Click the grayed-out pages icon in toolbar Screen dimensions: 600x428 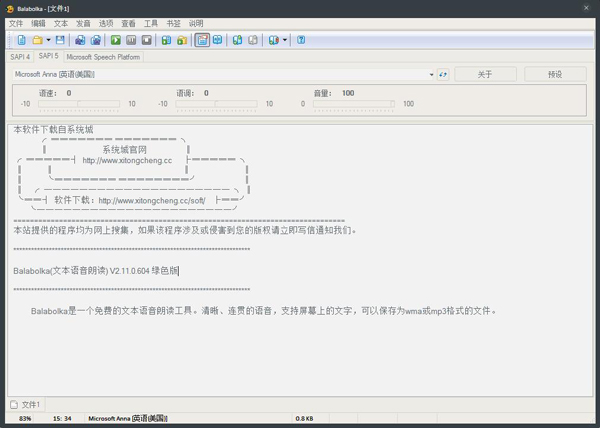(x=253, y=40)
